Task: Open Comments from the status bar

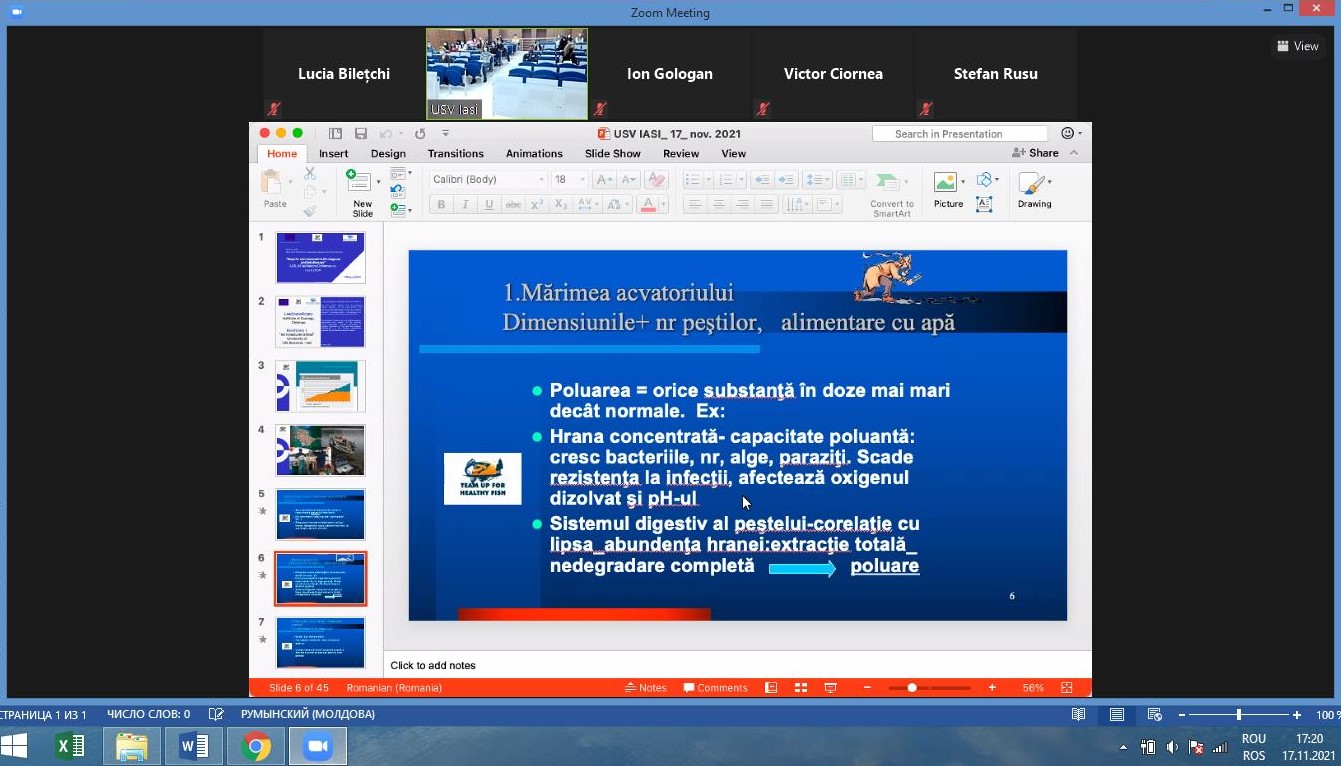Action: tap(715, 688)
